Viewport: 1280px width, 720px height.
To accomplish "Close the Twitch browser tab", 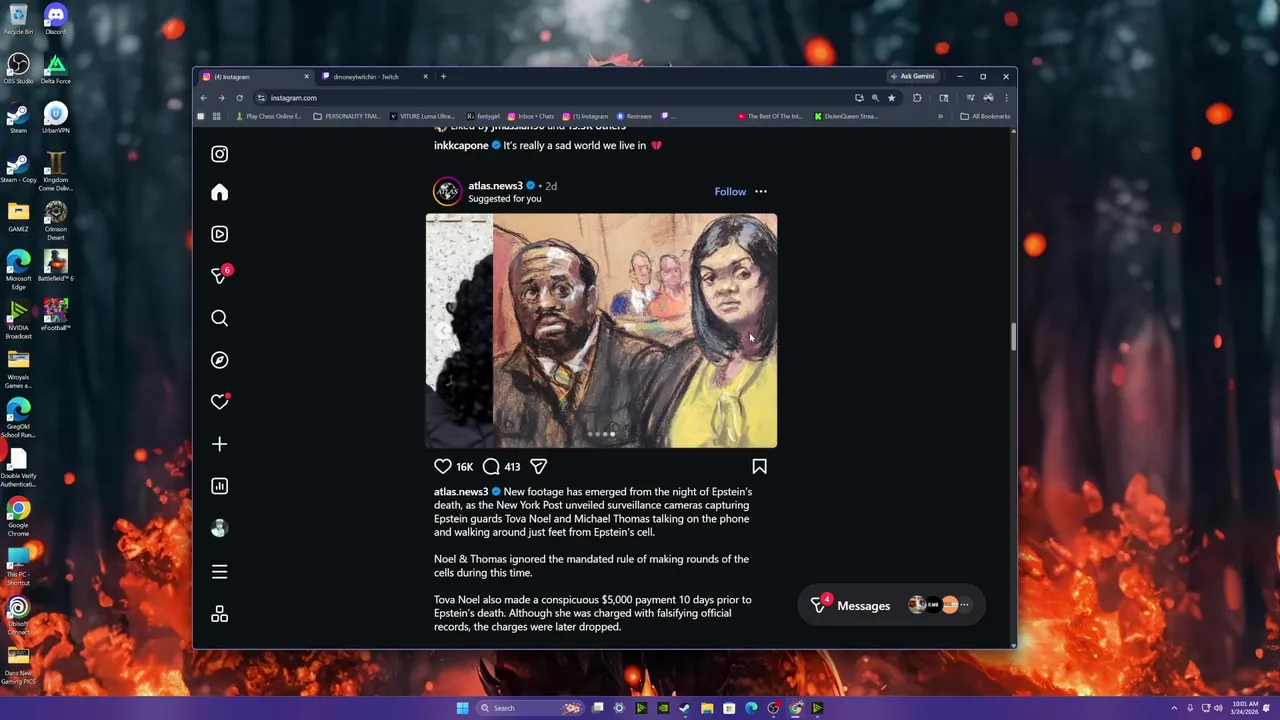I will [x=425, y=77].
